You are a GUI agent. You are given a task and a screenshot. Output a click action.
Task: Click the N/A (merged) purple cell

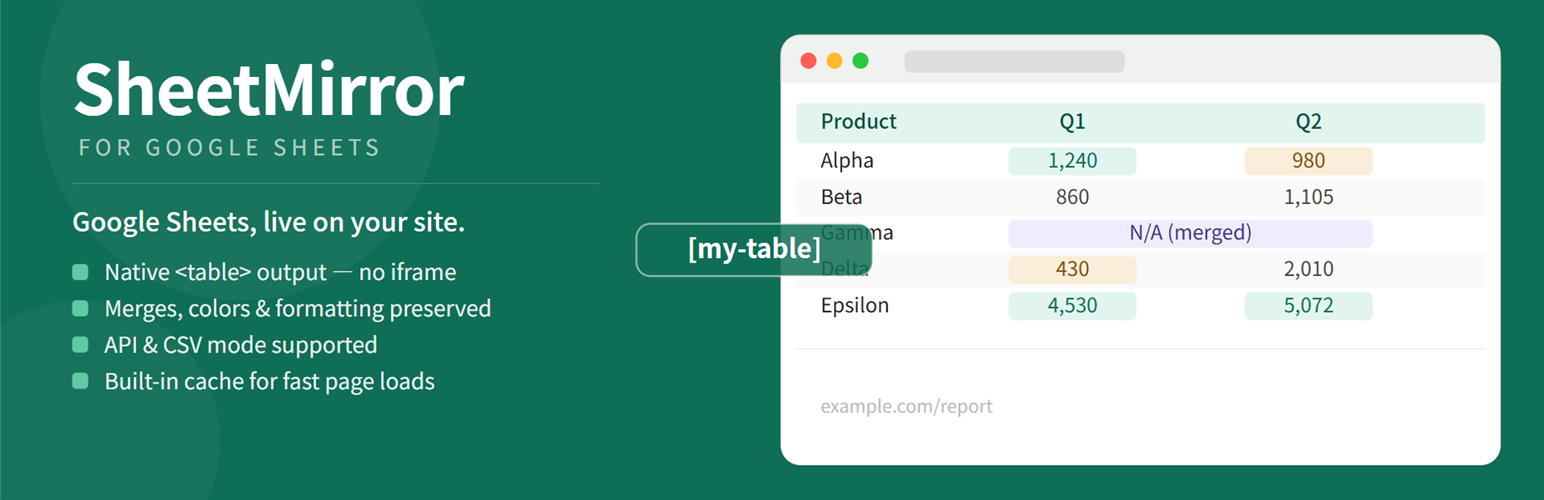click(x=1190, y=233)
